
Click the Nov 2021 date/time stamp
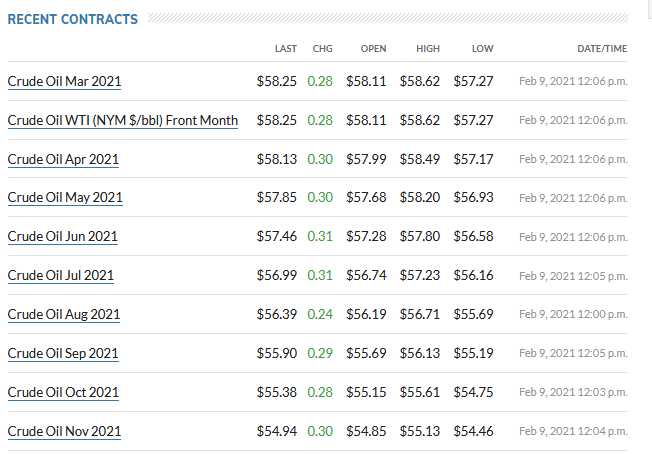(573, 432)
